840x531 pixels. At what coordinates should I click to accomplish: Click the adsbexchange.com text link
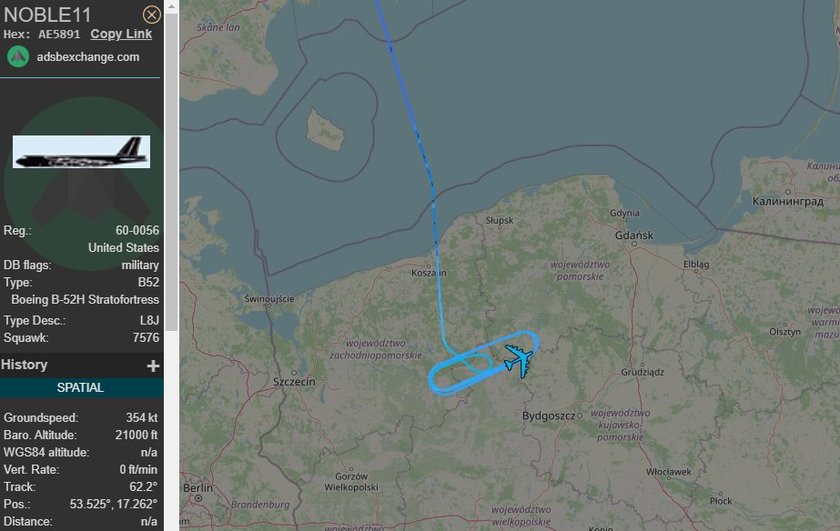(x=88, y=57)
